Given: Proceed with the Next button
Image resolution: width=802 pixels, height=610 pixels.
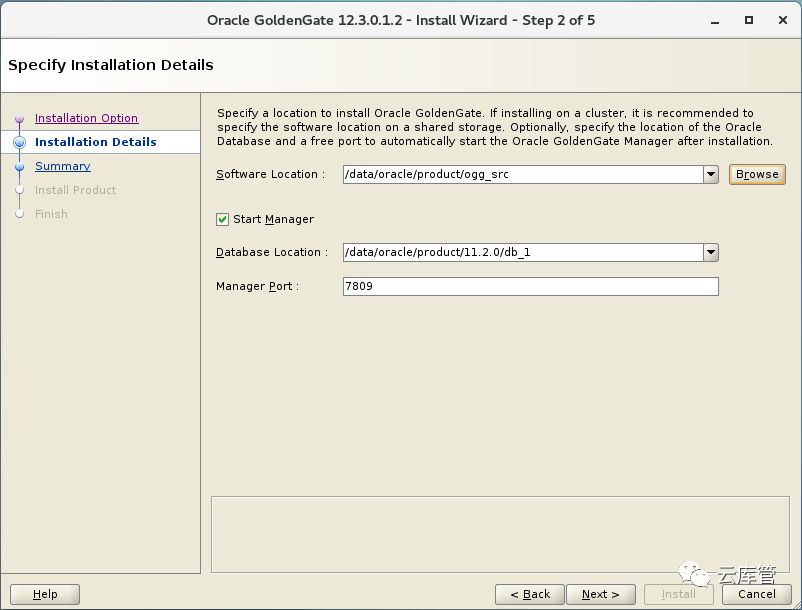Looking at the screenshot, I should click(600, 594).
